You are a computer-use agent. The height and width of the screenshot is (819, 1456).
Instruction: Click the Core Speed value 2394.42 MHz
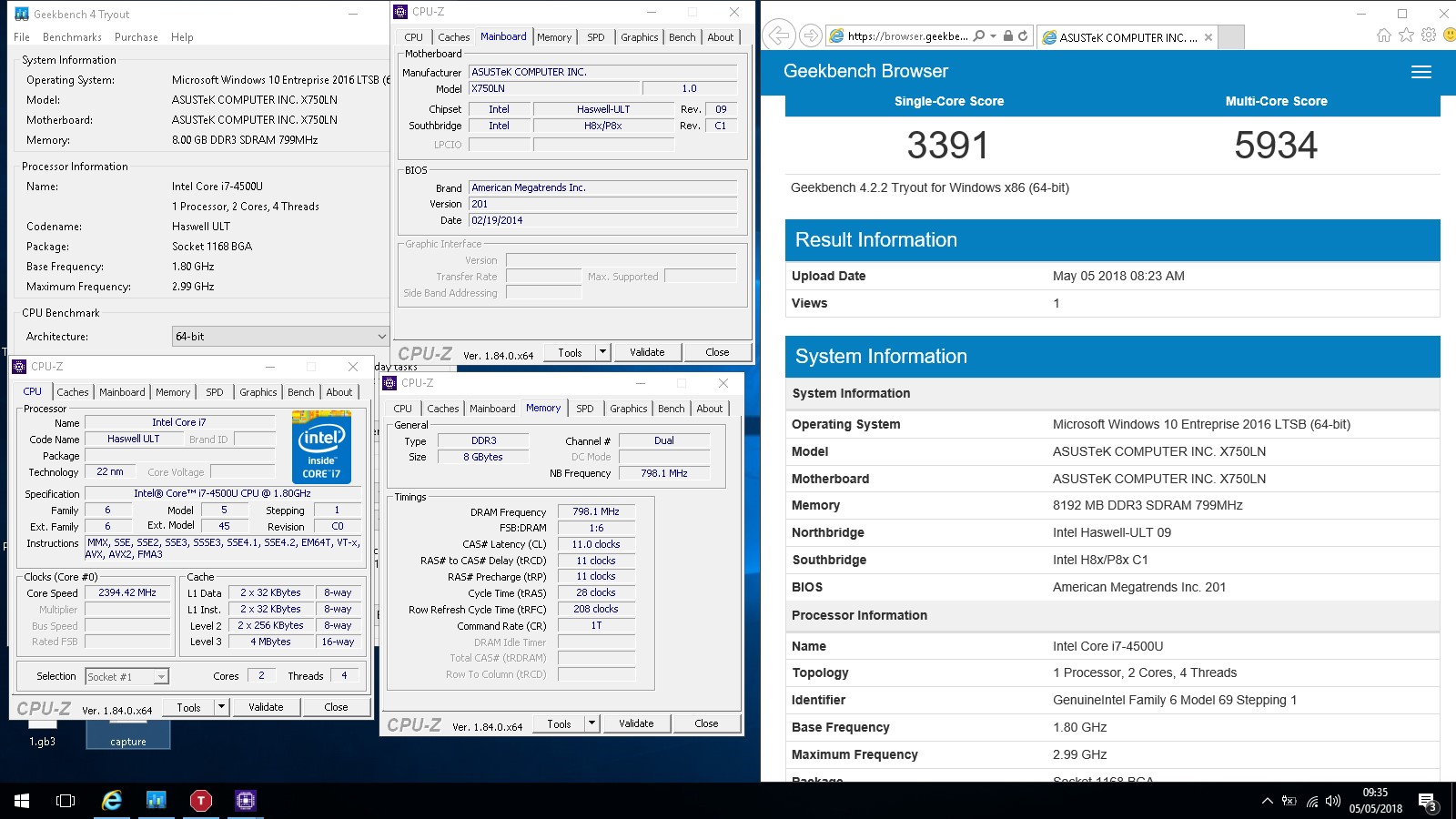click(x=127, y=592)
